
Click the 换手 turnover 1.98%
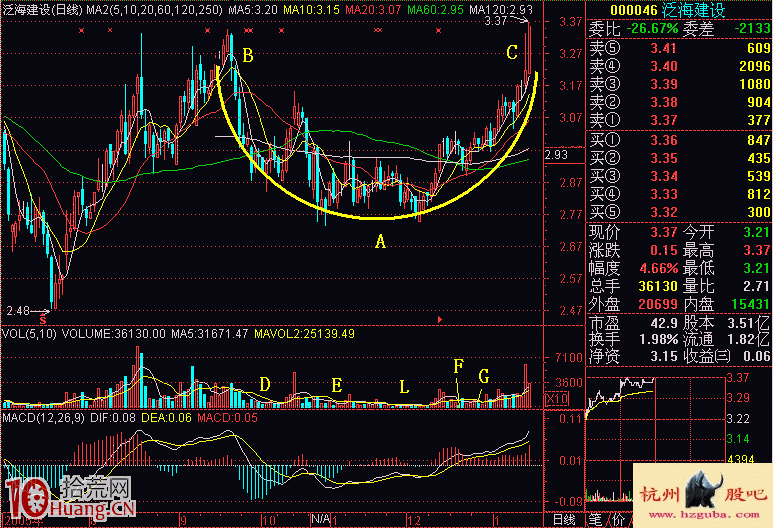(x=659, y=340)
